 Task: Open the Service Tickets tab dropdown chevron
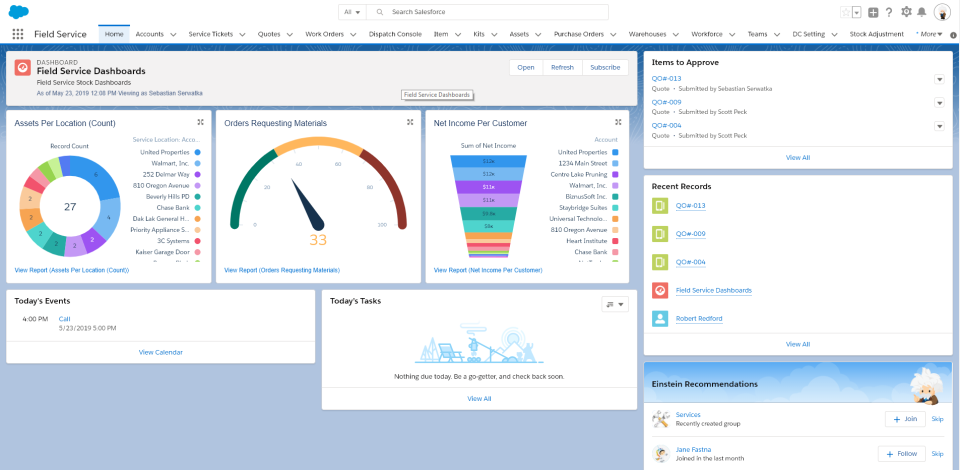(242, 34)
